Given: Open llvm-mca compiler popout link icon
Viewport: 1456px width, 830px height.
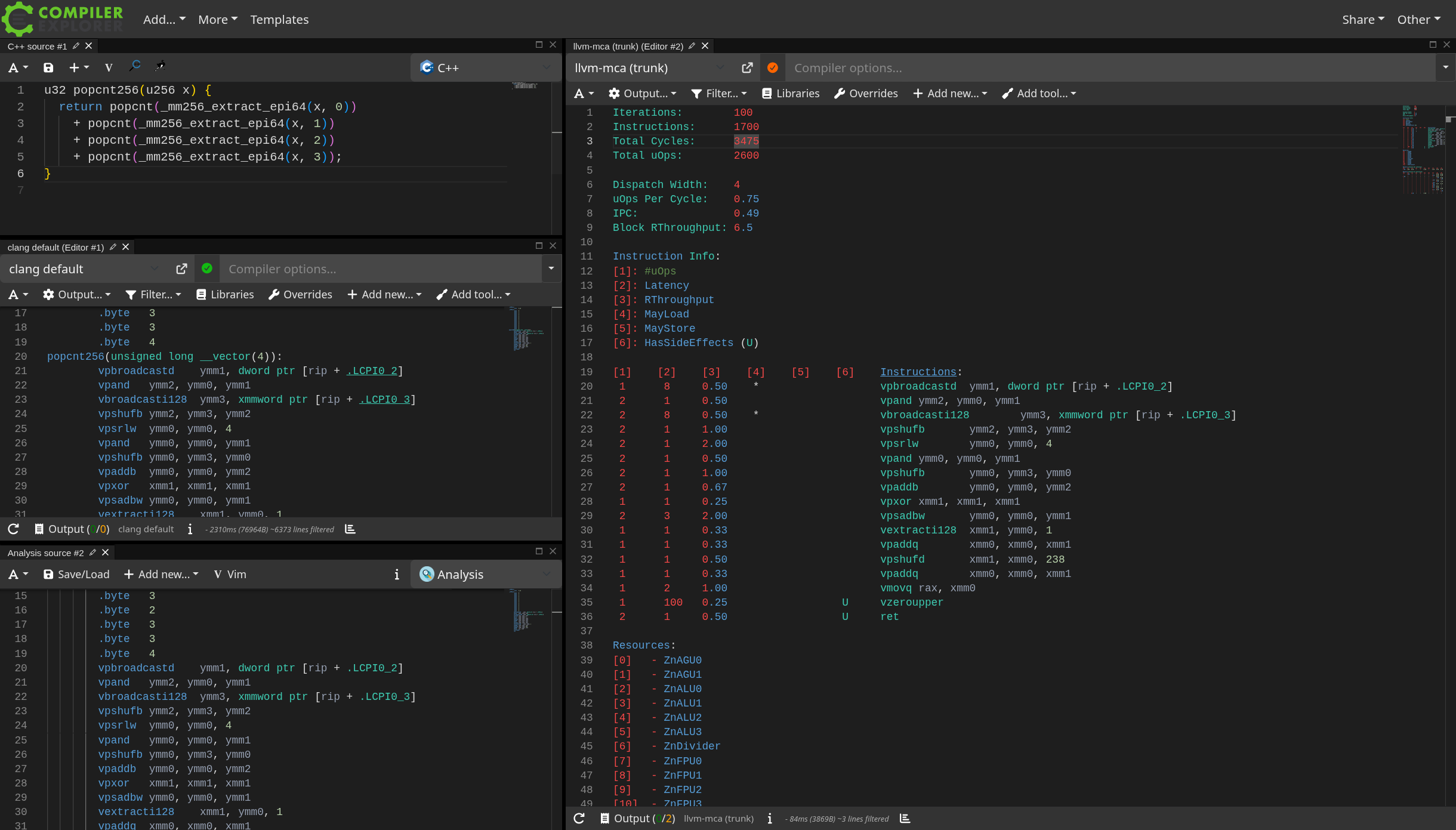Looking at the screenshot, I should (747, 68).
